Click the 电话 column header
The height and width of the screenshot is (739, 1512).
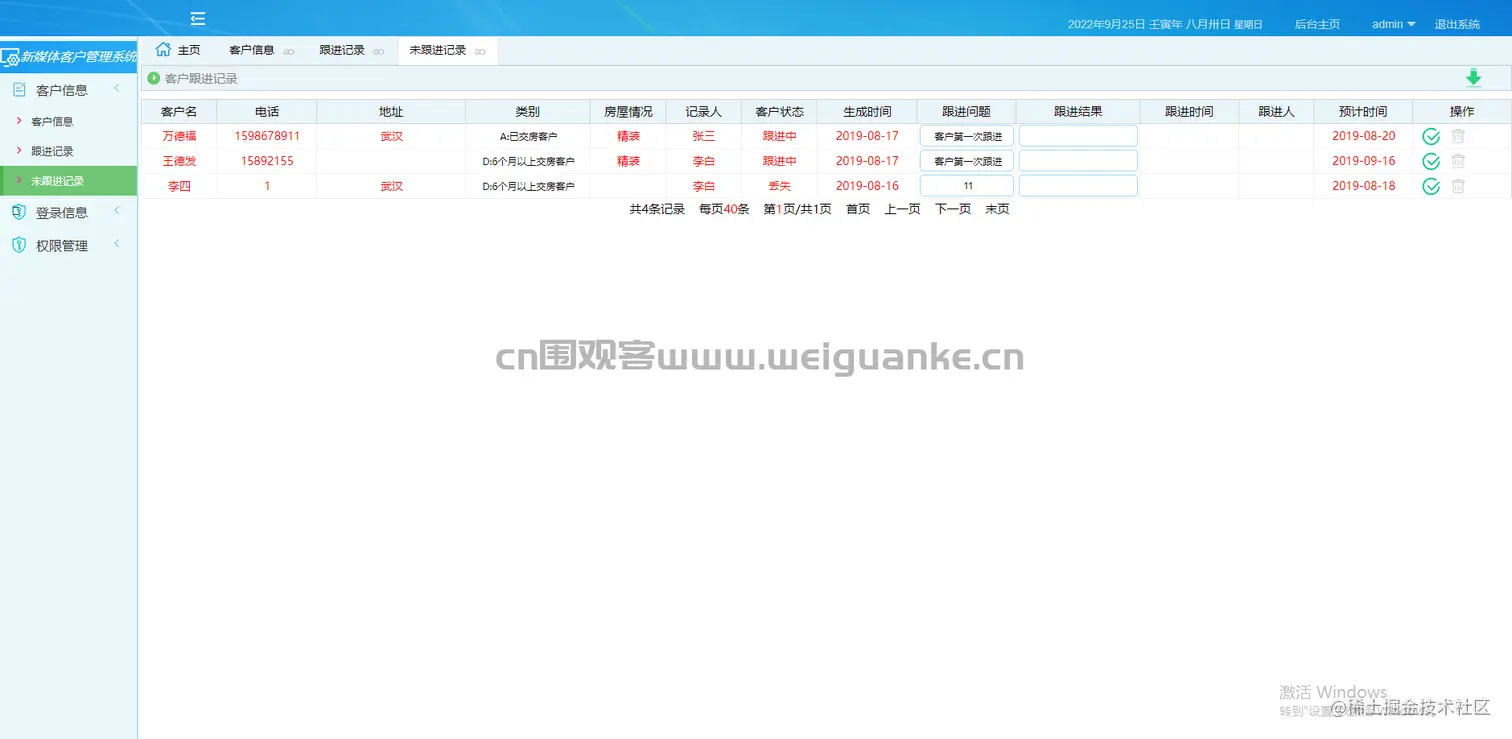(x=267, y=112)
